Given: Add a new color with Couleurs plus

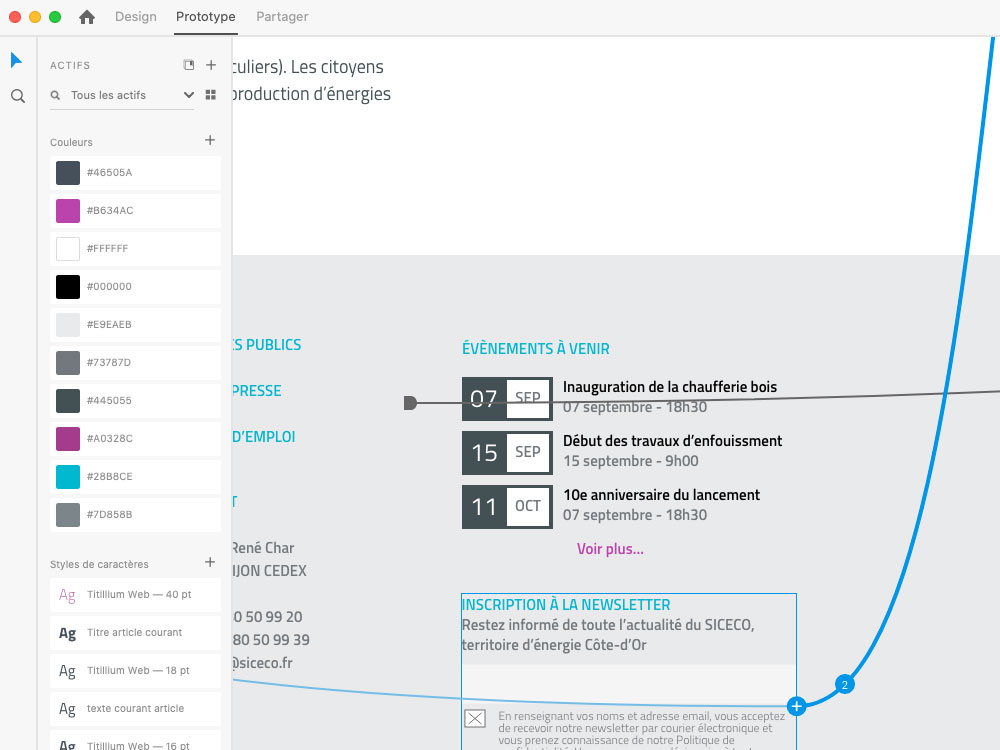Looking at the screenshot, I should [210, 141].
